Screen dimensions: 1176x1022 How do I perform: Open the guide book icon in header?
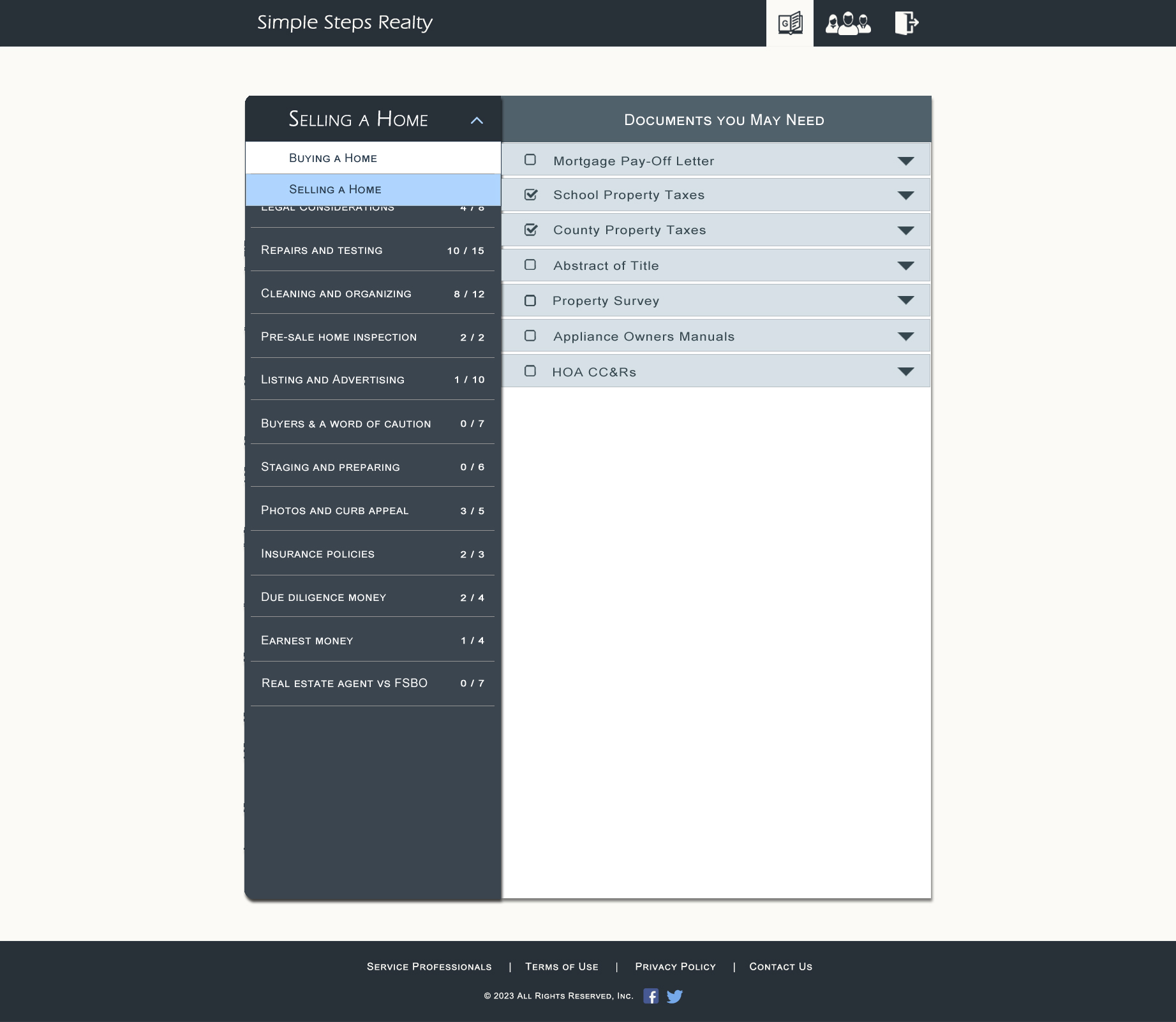pyautogui.click(x=789, y=24)
